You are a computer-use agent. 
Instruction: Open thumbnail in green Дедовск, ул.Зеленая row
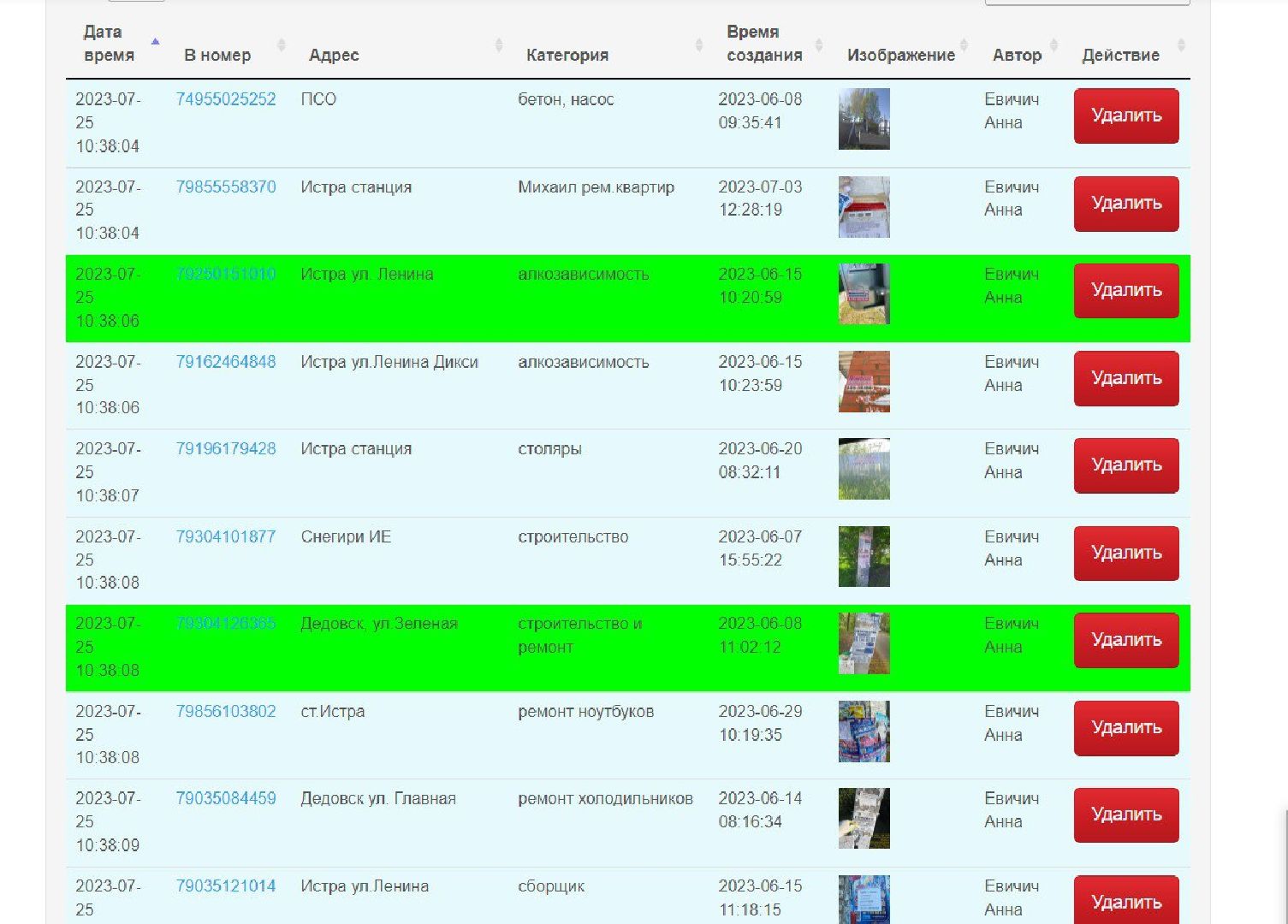tap(864, 643)
